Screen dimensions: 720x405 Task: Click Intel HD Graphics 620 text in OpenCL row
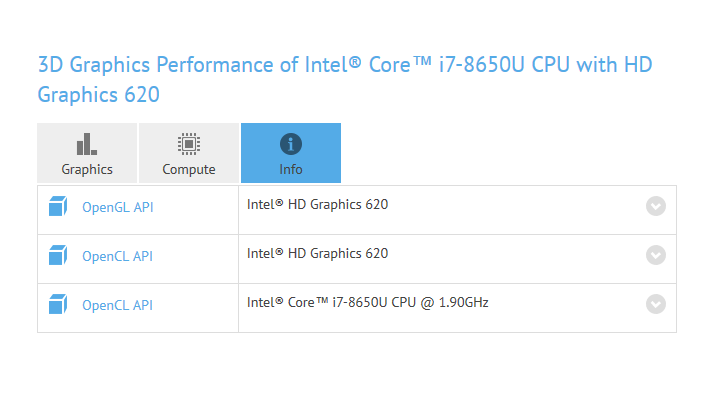[317, 253]
